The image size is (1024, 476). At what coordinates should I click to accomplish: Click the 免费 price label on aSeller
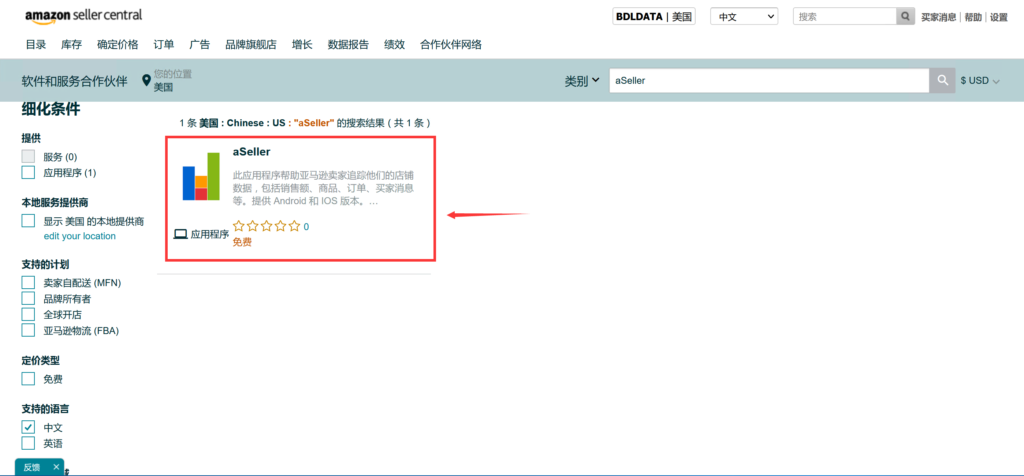click(242, 242)
